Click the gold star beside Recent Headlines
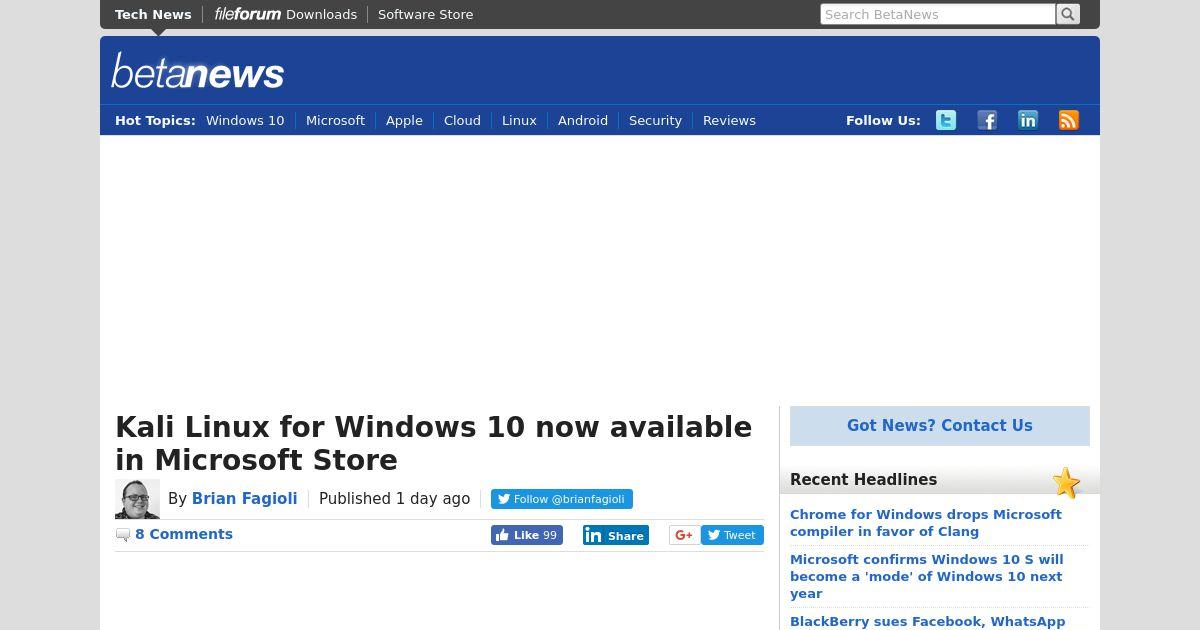The width and height of the screenshot is (1200, 630). (1066, 483)
